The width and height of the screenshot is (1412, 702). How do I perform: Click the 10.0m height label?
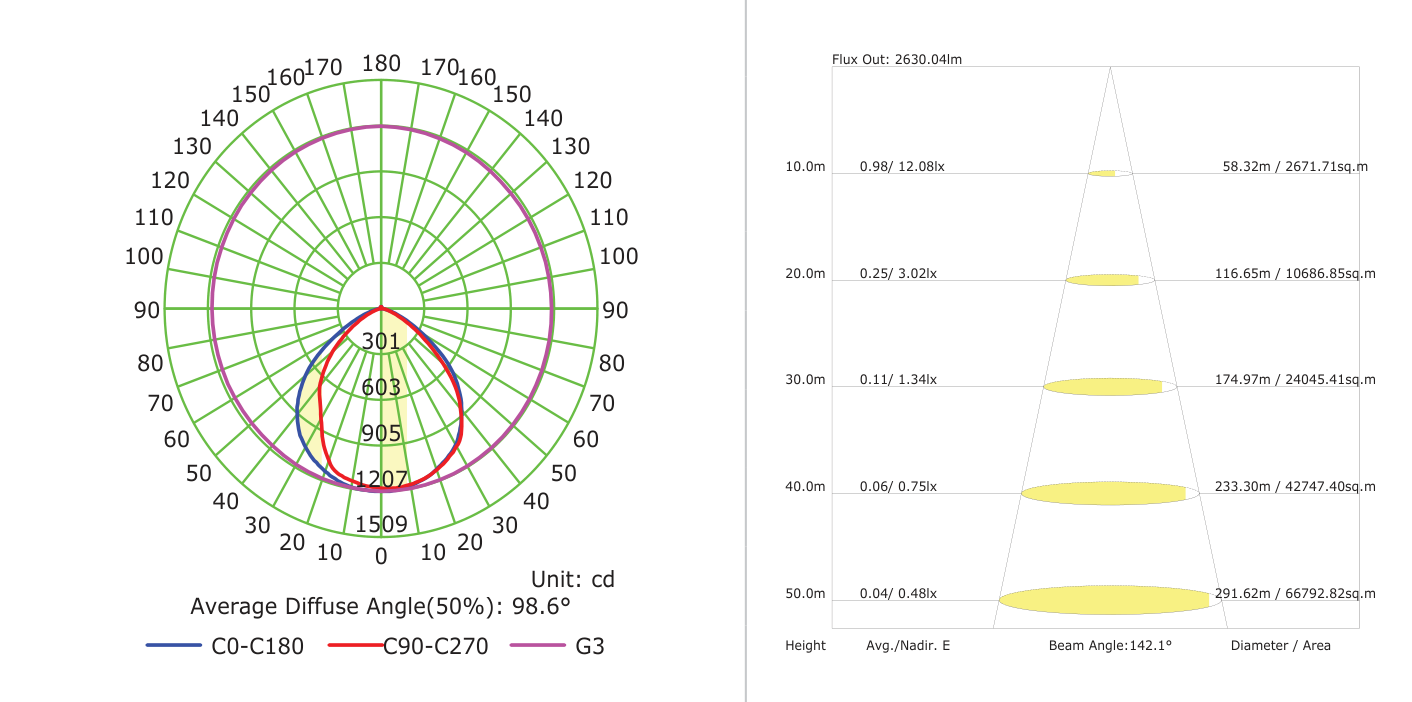[806, 166]
